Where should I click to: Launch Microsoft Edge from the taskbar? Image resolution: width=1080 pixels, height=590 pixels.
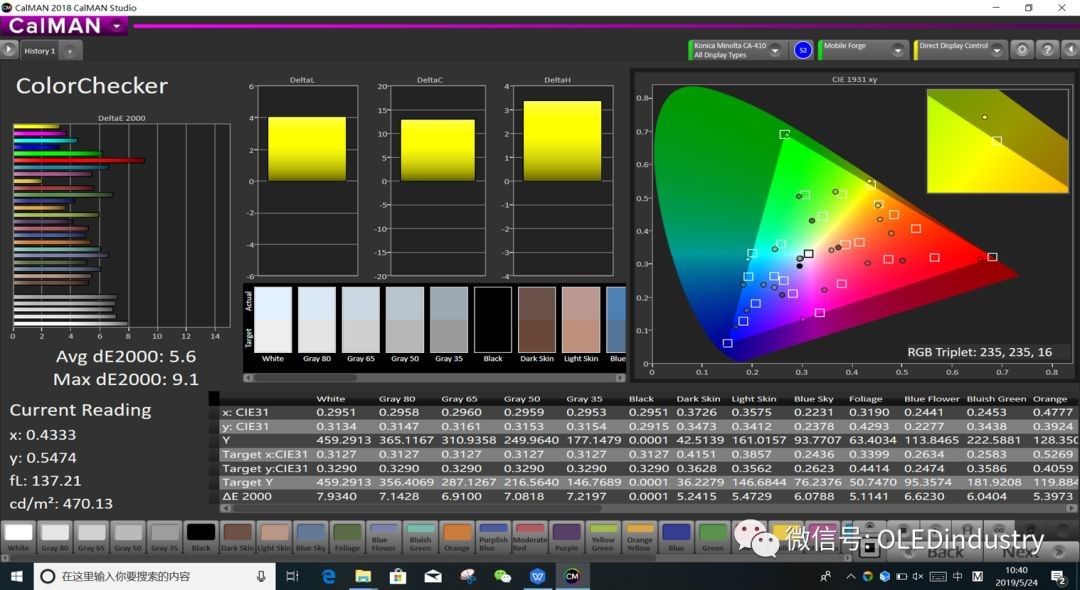click(x=328, y=576)
